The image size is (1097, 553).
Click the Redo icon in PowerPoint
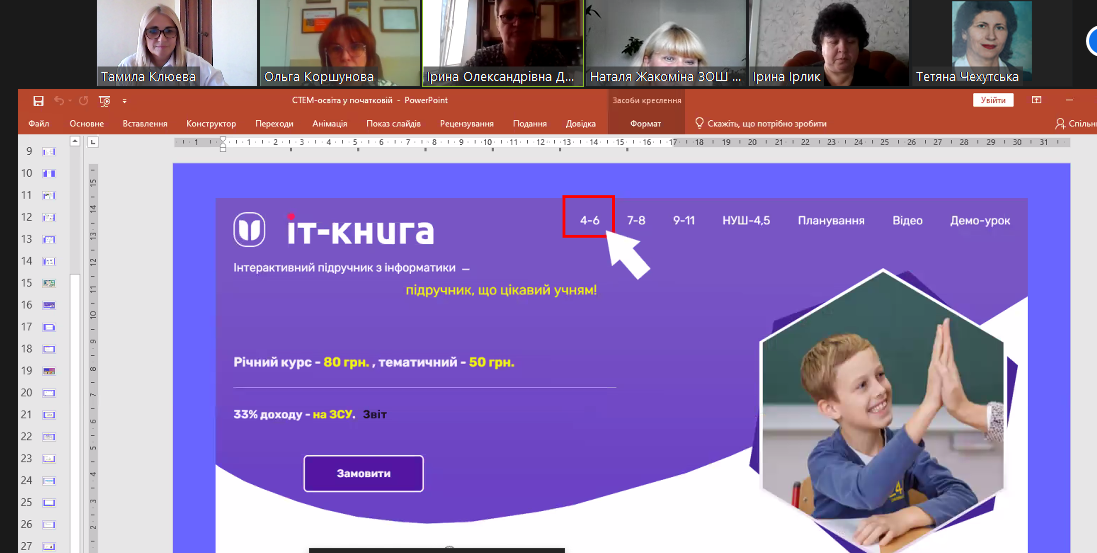[84, 101]
